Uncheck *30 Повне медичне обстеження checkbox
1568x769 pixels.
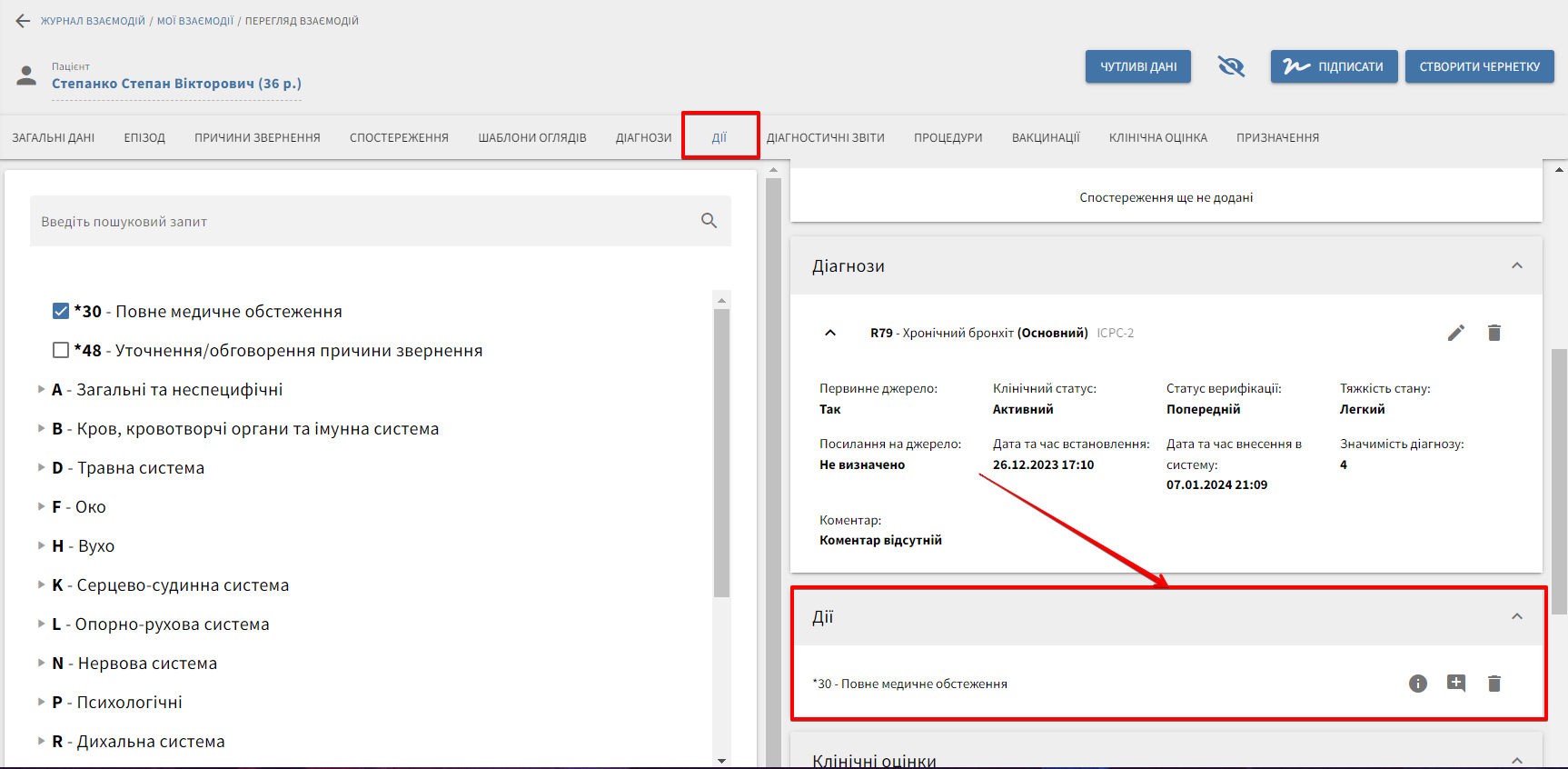coord(61,311)
